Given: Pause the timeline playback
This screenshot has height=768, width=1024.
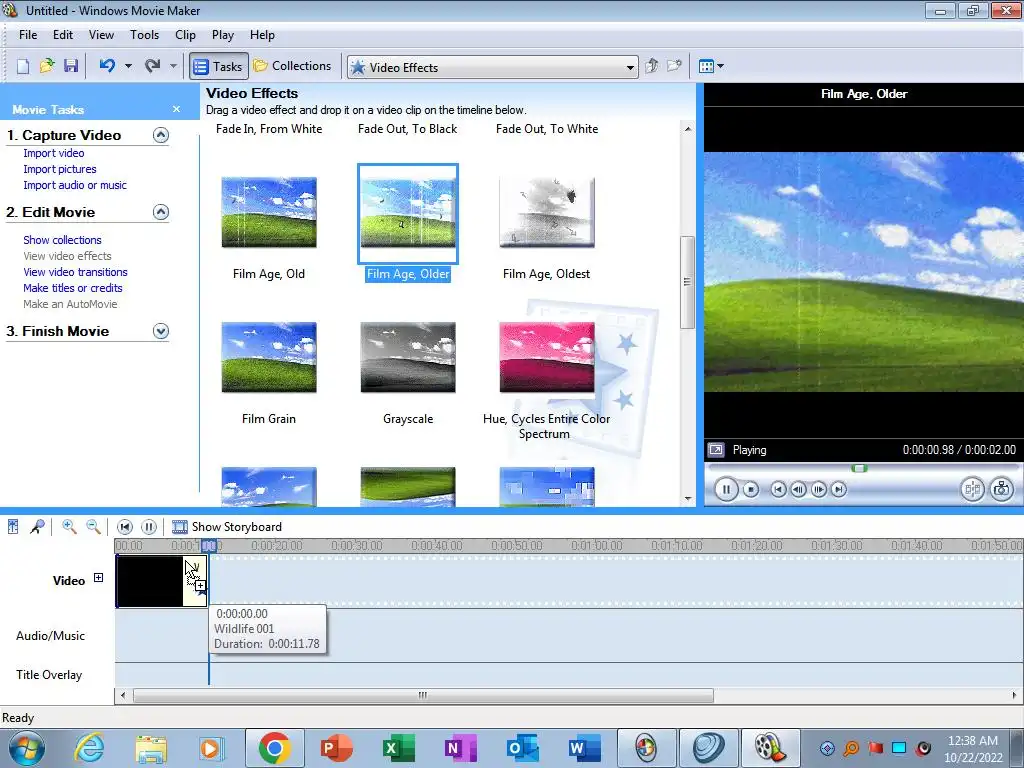Looking at the screenshot, I should point(149,526).
